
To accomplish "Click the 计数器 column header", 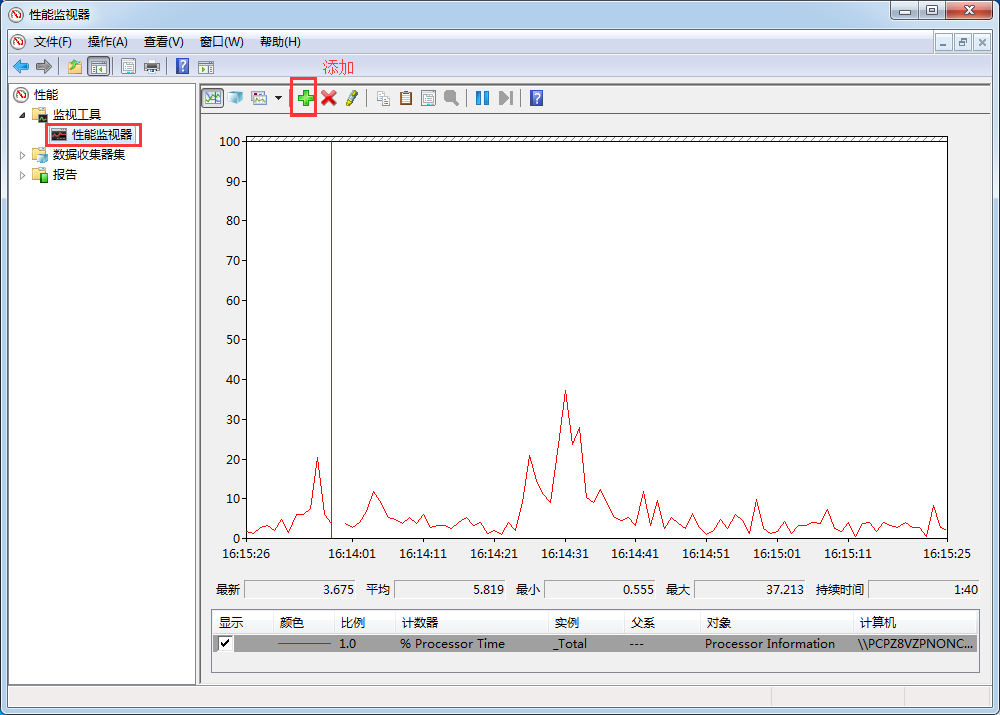I will [419, 623].
